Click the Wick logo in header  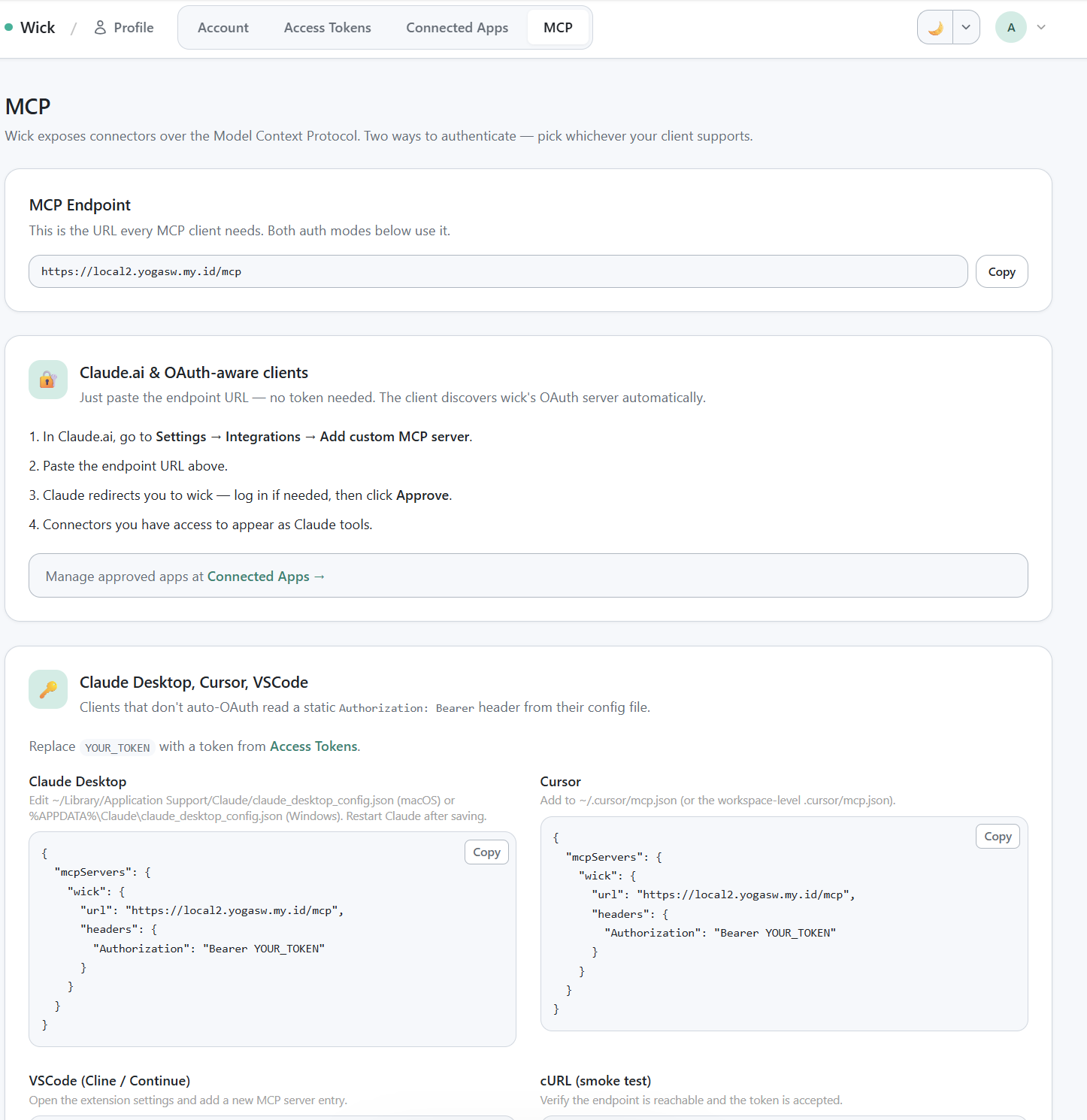(x=30, y=28)
